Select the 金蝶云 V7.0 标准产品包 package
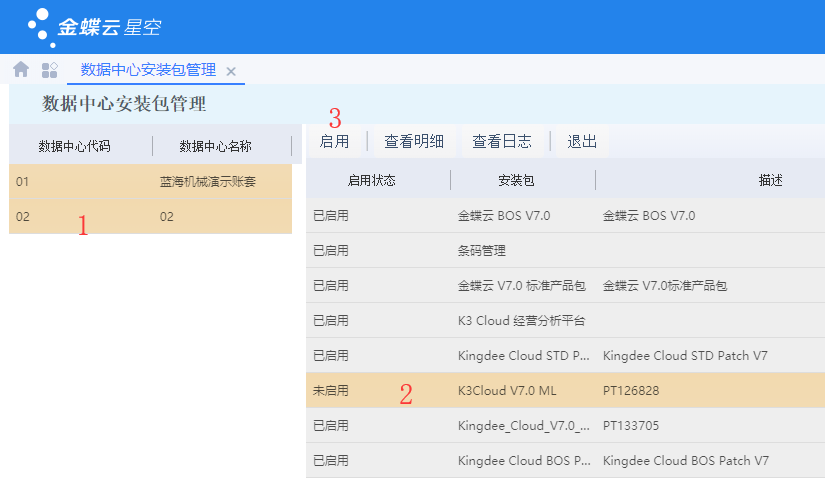The height and width of the screenshot is (492, 825). tap(521, 286)
